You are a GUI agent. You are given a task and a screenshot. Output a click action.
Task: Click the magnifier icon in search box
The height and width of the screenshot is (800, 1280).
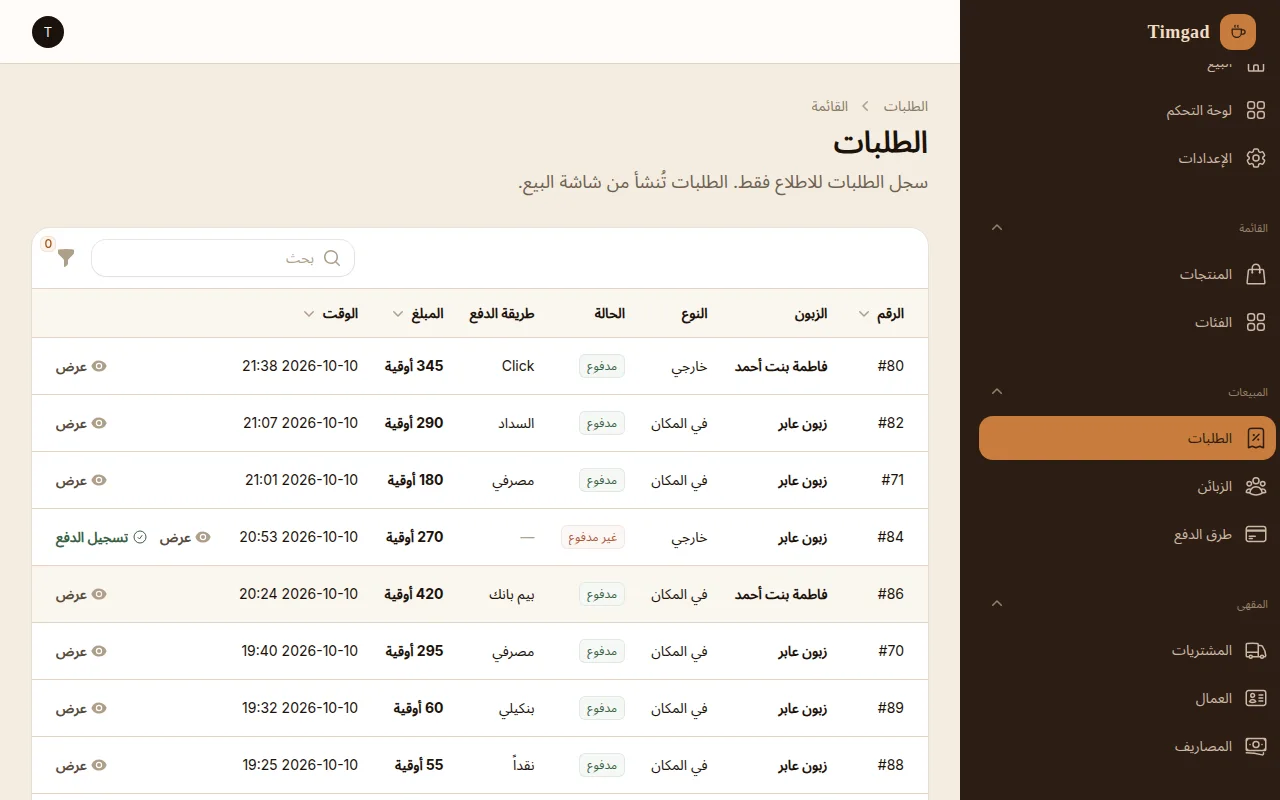(332, 258)
